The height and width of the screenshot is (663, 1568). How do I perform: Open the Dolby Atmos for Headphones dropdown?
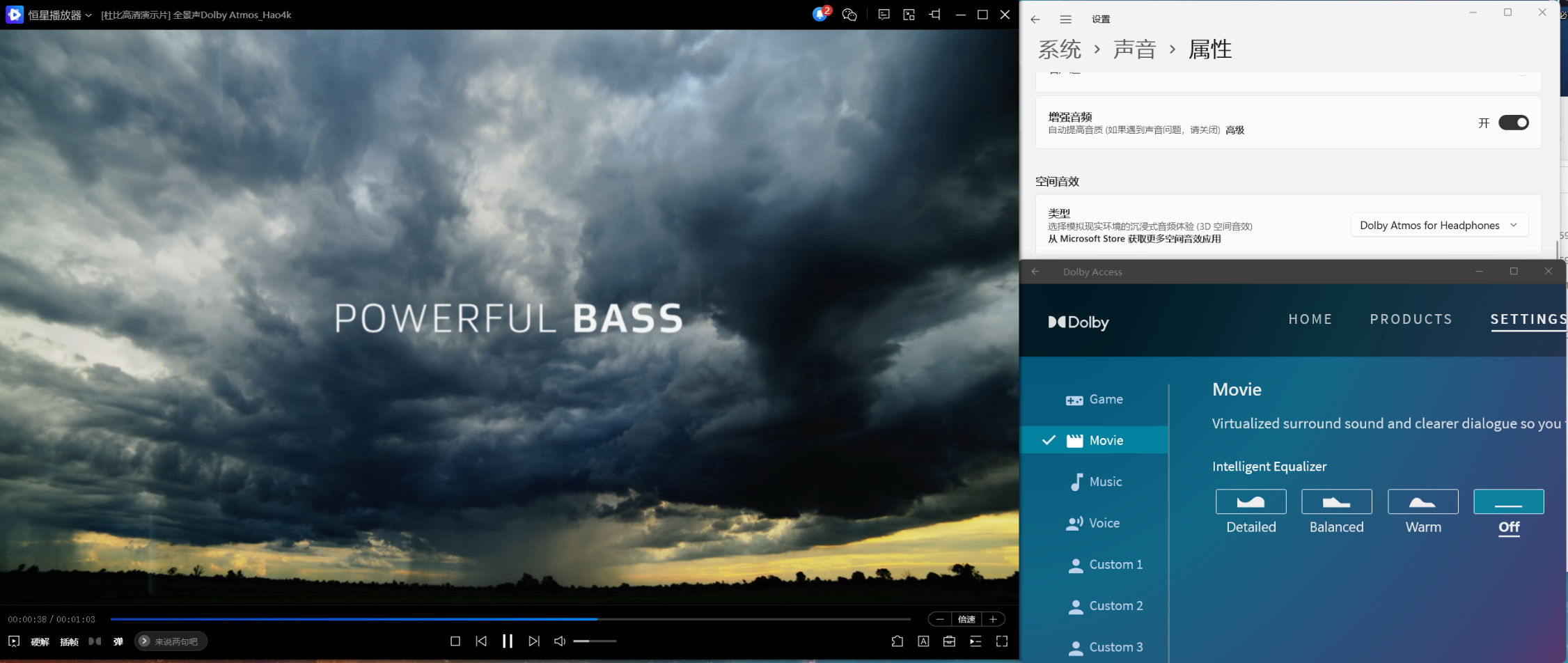click(1439, 225)
